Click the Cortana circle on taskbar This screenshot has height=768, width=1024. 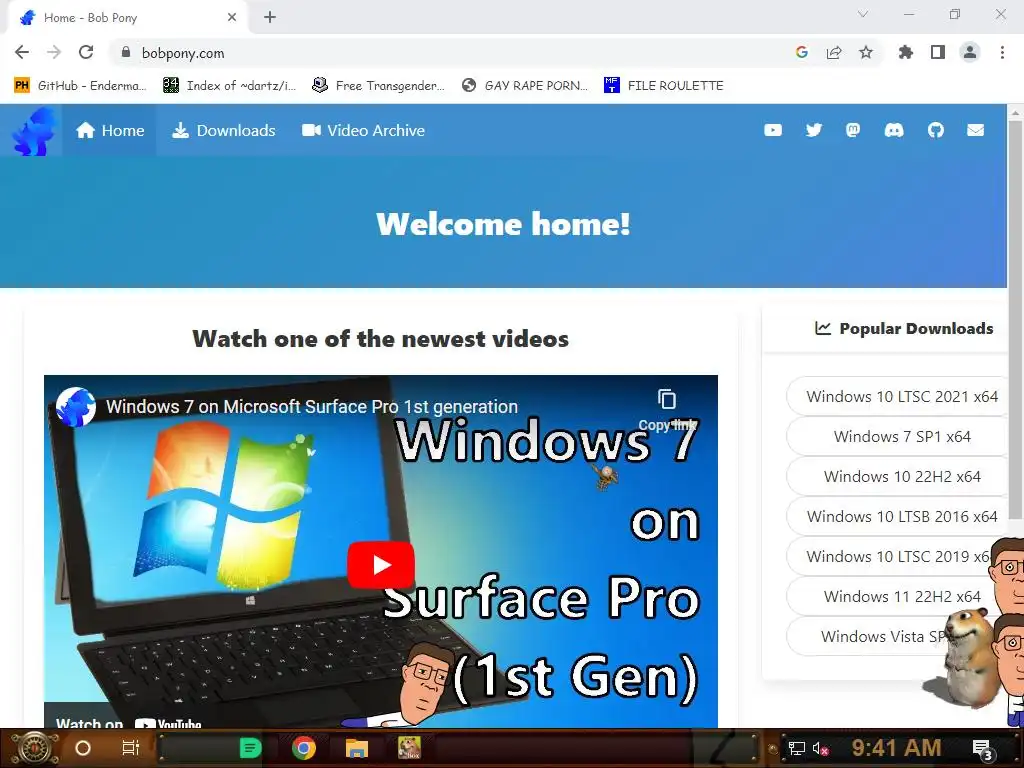point(83,748)
